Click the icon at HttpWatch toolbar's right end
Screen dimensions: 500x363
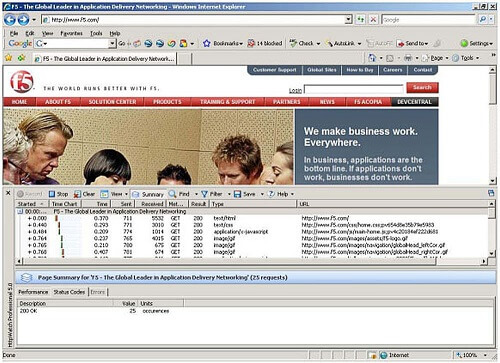491,193
